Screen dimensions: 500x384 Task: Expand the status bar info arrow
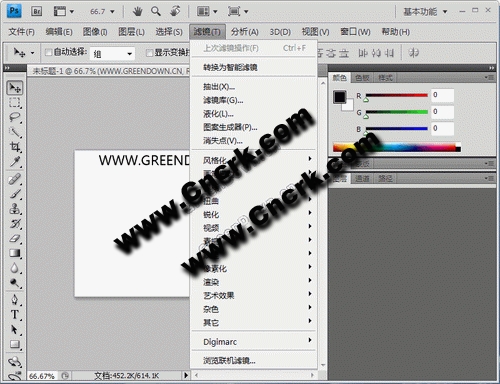tap(186, 375)
